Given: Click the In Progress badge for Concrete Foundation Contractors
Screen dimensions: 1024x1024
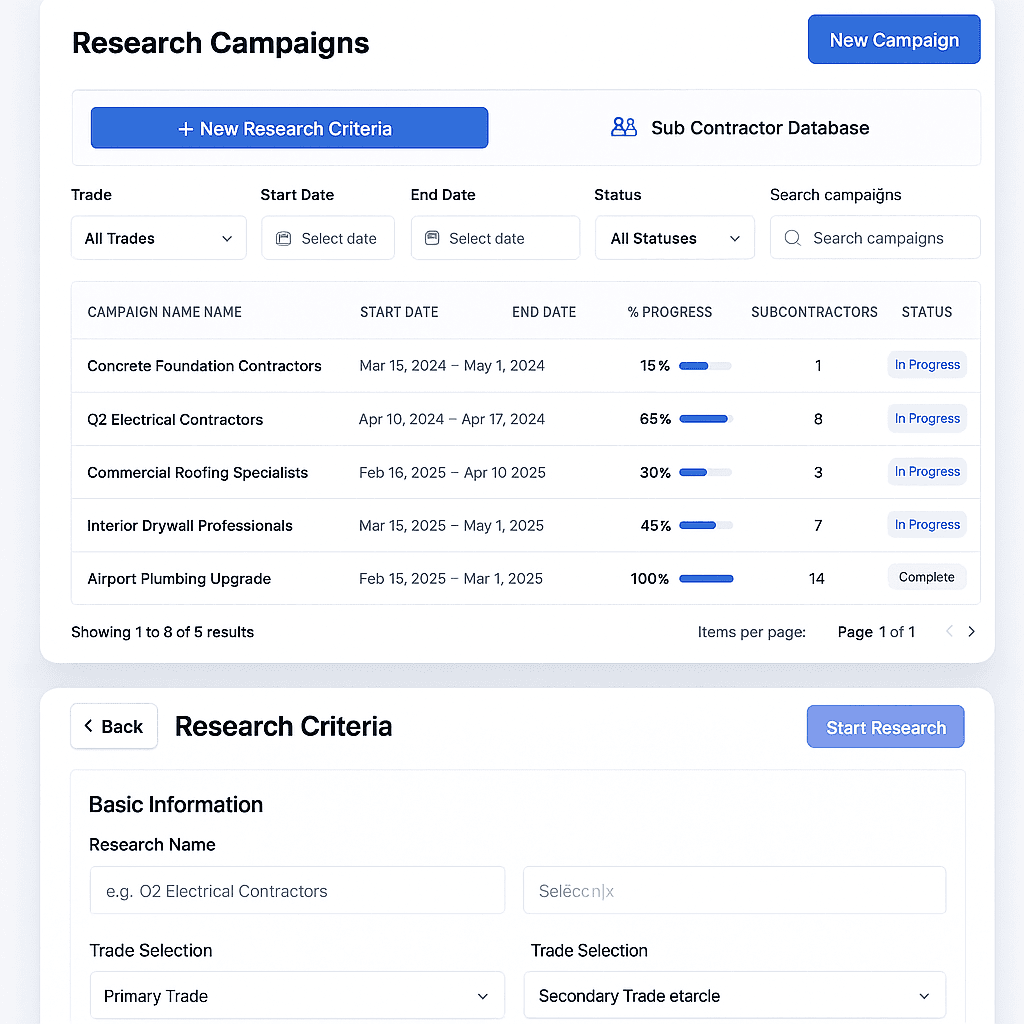Looking at the screenshot, I should [x=927, y=364].
